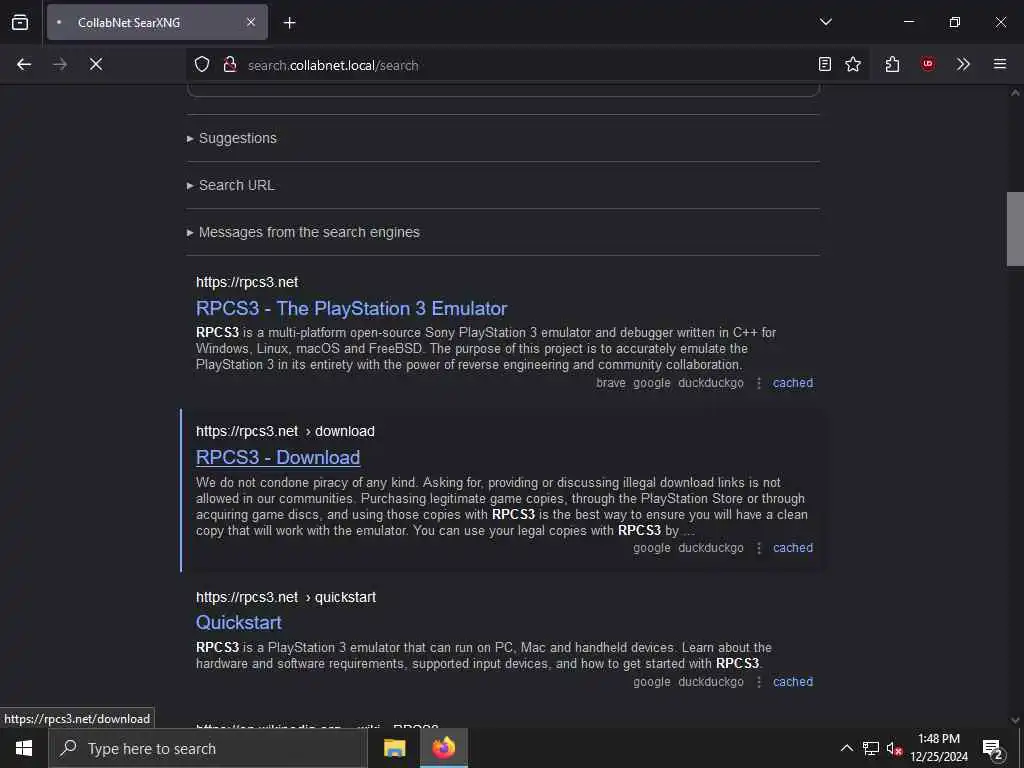This screenshot has height=768, width=1024.
Task: Open the Firefox application menu
Action: (x=1000, y=64)
